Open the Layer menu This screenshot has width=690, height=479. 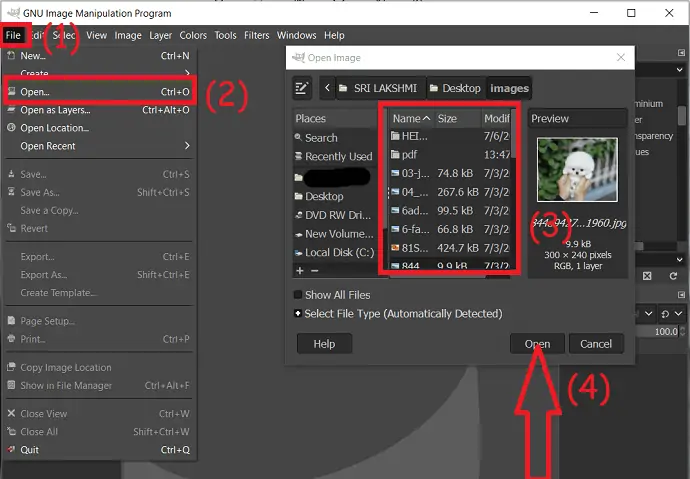[x=161, y=35]
